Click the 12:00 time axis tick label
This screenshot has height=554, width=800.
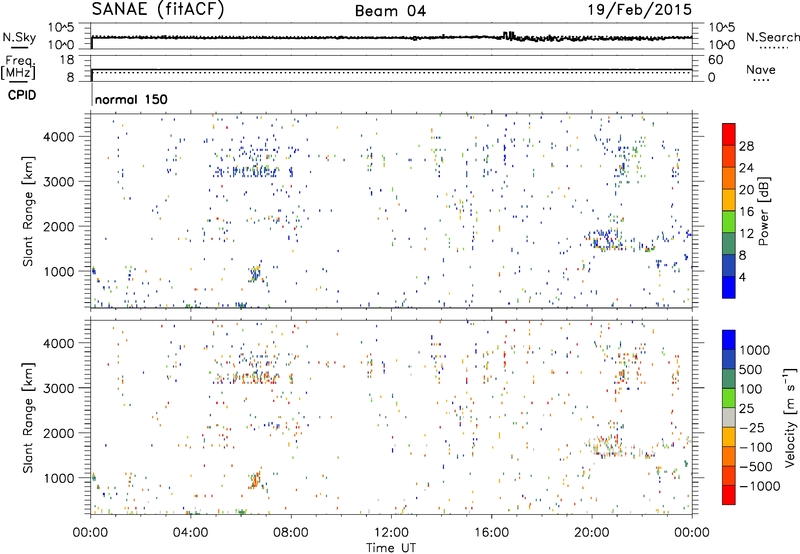point(391,533)
